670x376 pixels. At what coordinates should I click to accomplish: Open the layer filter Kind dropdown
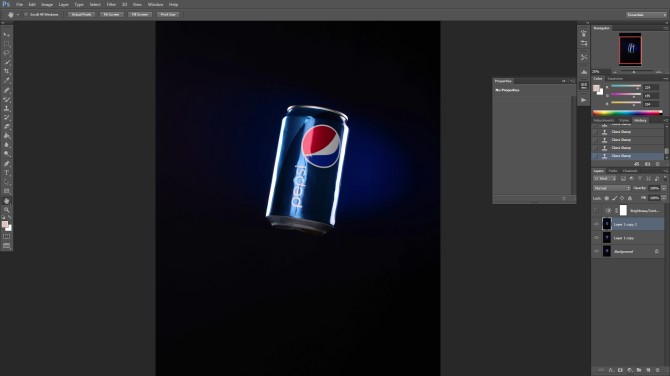[x=605, y=179]
